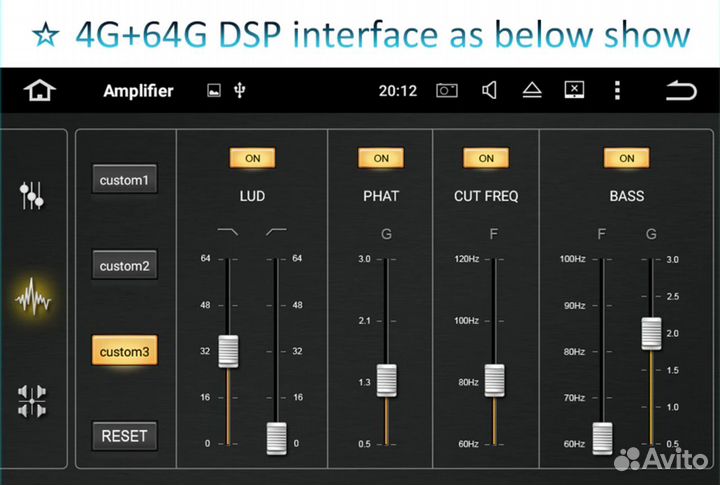The image size is (720, 485).
Task: Select the custom1 preset
Action: pos(124,181)
